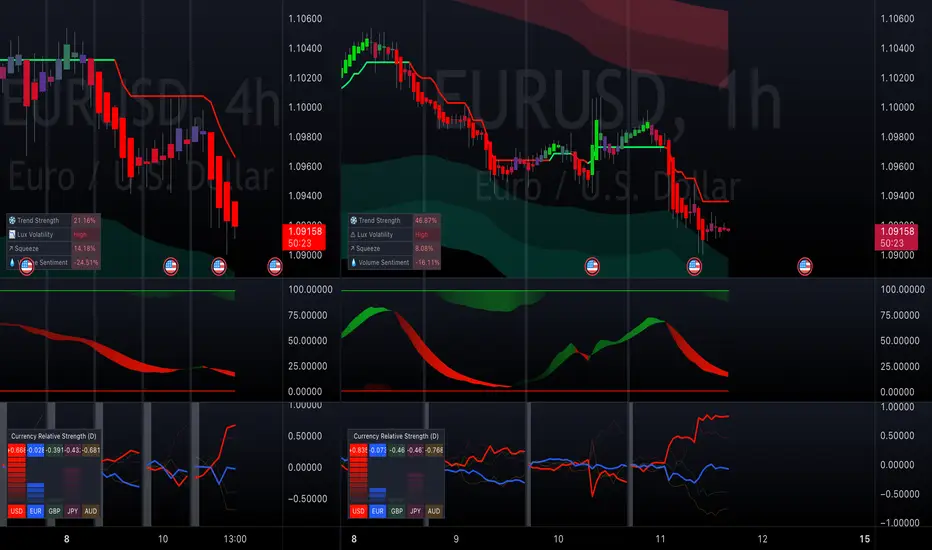Open US flag event just after 10 on 4h chart

coord(171,266)
